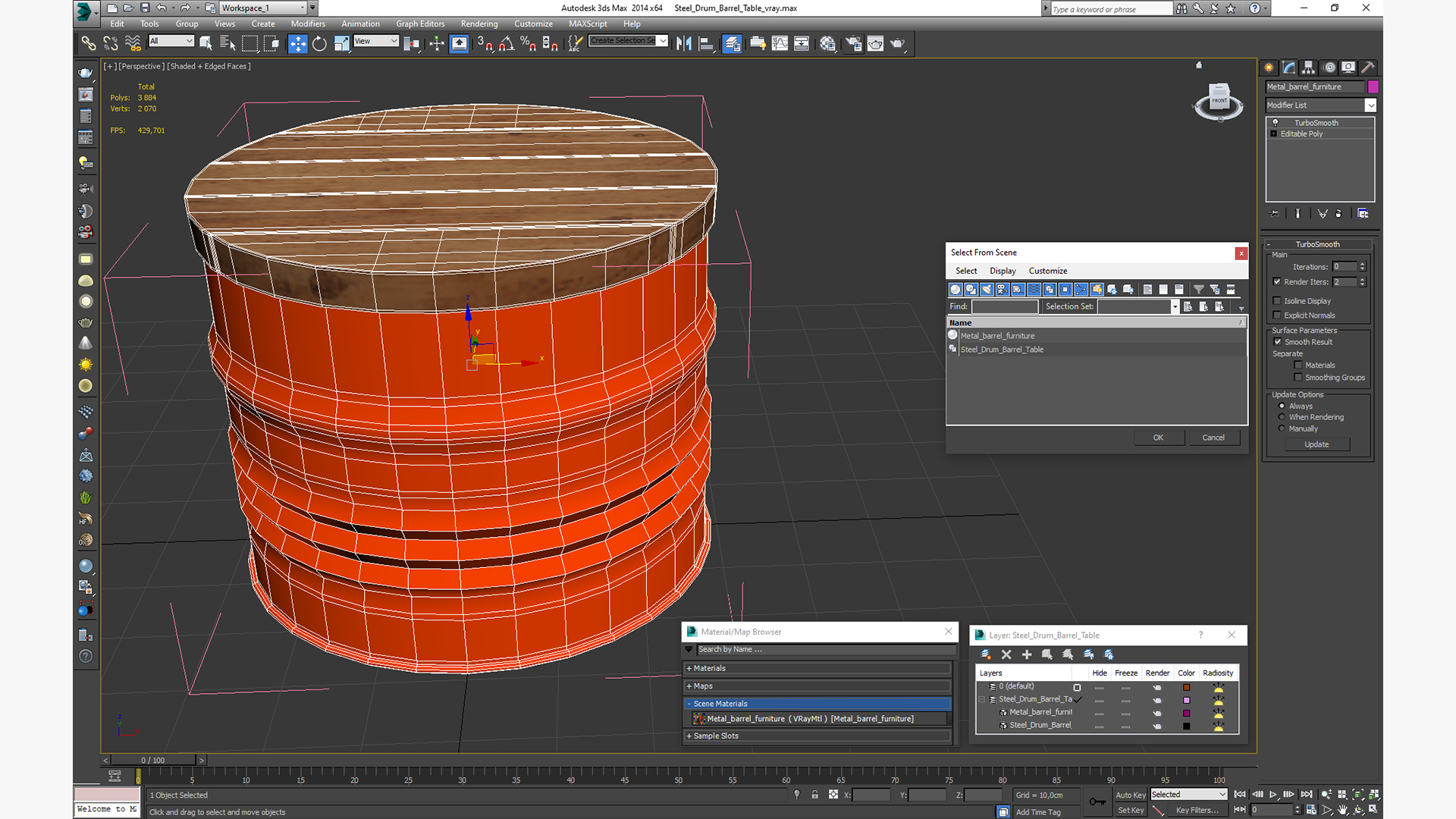Select Manually update option
Image resolution: width=1456 pixels, height=819 pixels.
coord(1282,428)
